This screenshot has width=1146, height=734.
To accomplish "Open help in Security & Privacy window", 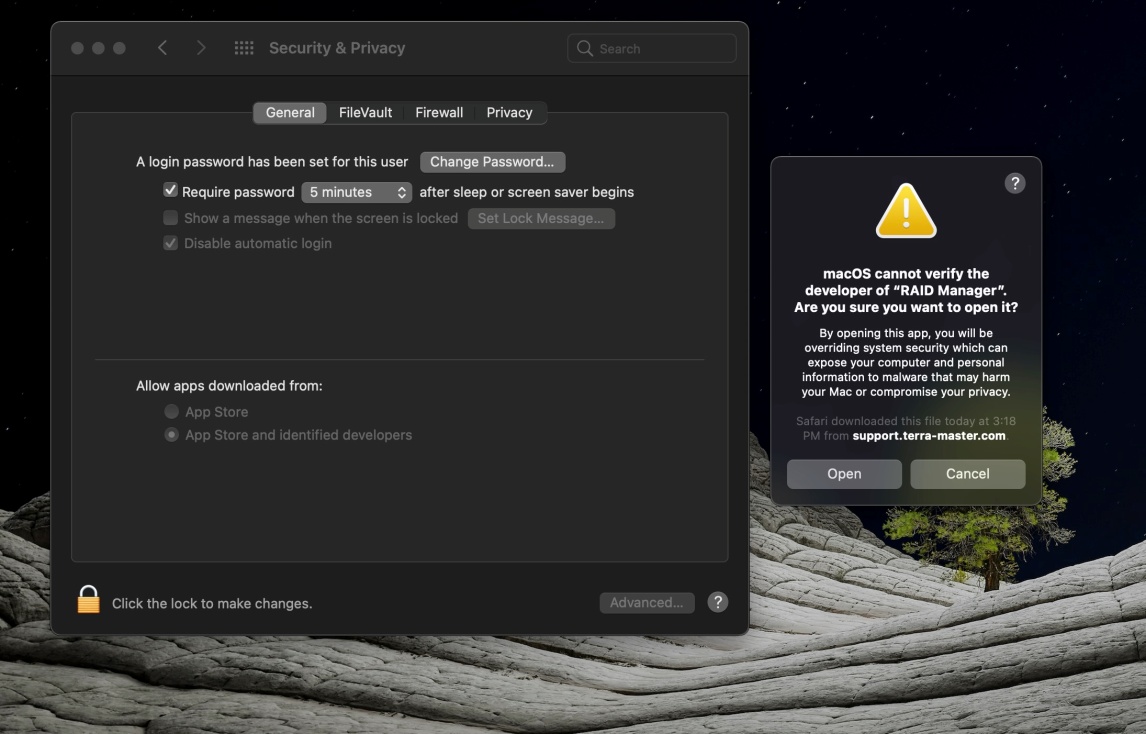I will click(x=718, y=602).
